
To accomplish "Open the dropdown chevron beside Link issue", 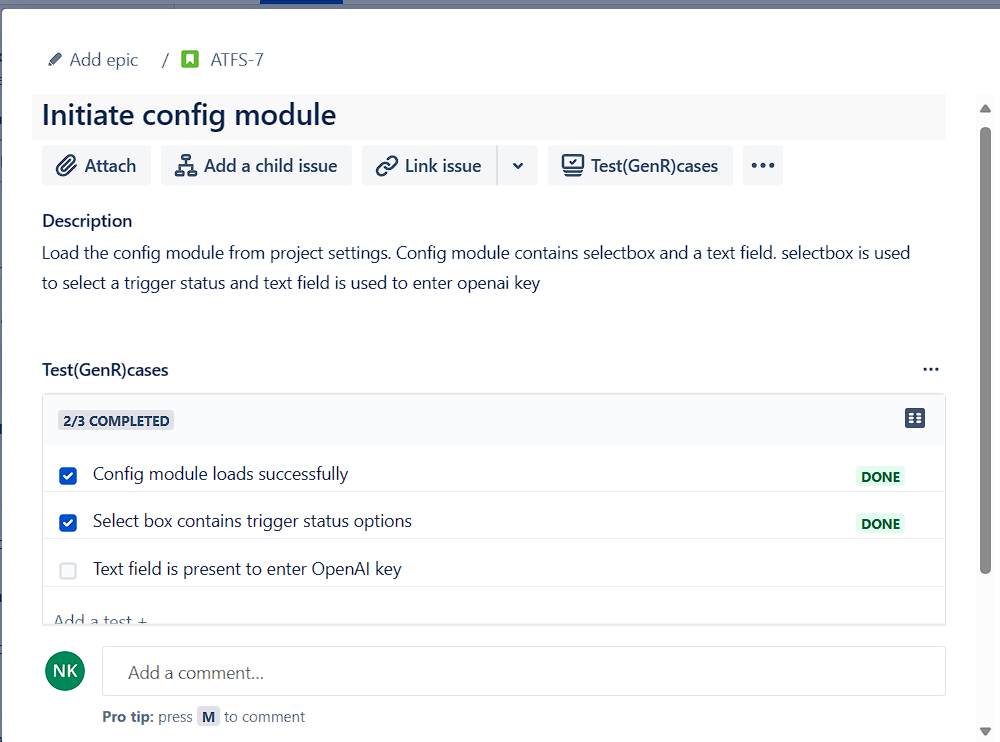I will (x=518, y=165).
